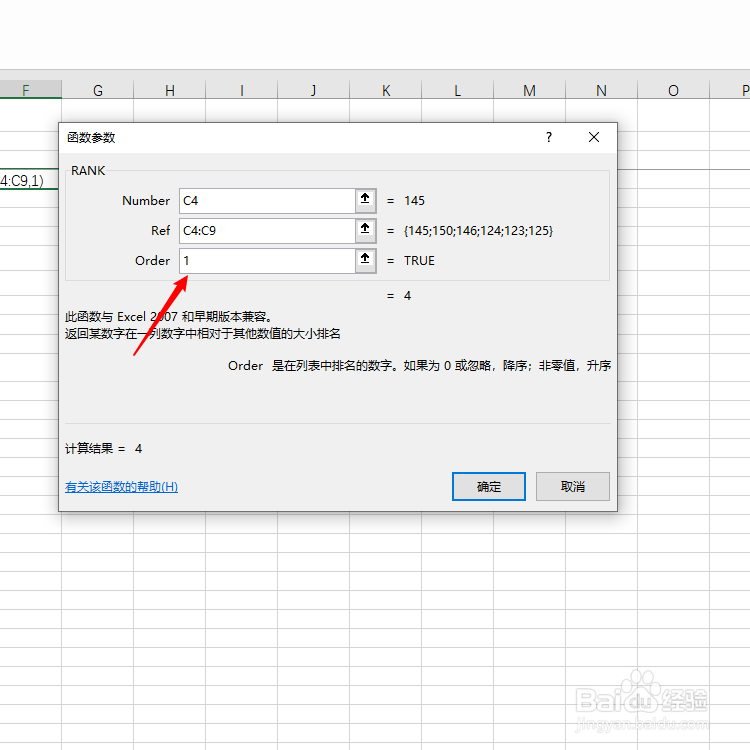The height and width of the screenshot is (750, 750).
Task: Open help with the question mark icon
Action: pyautogui.click(x=549, y=138)
